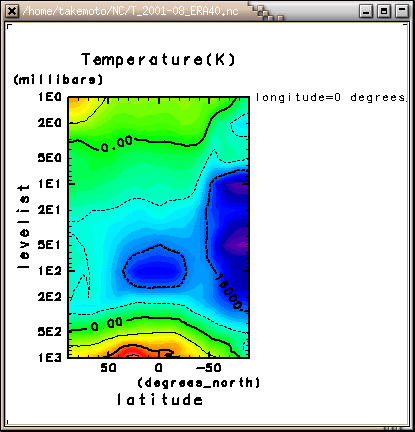The image size is (415, 432).
Task: Maximize the window using the square button
Action: (384, 11)
